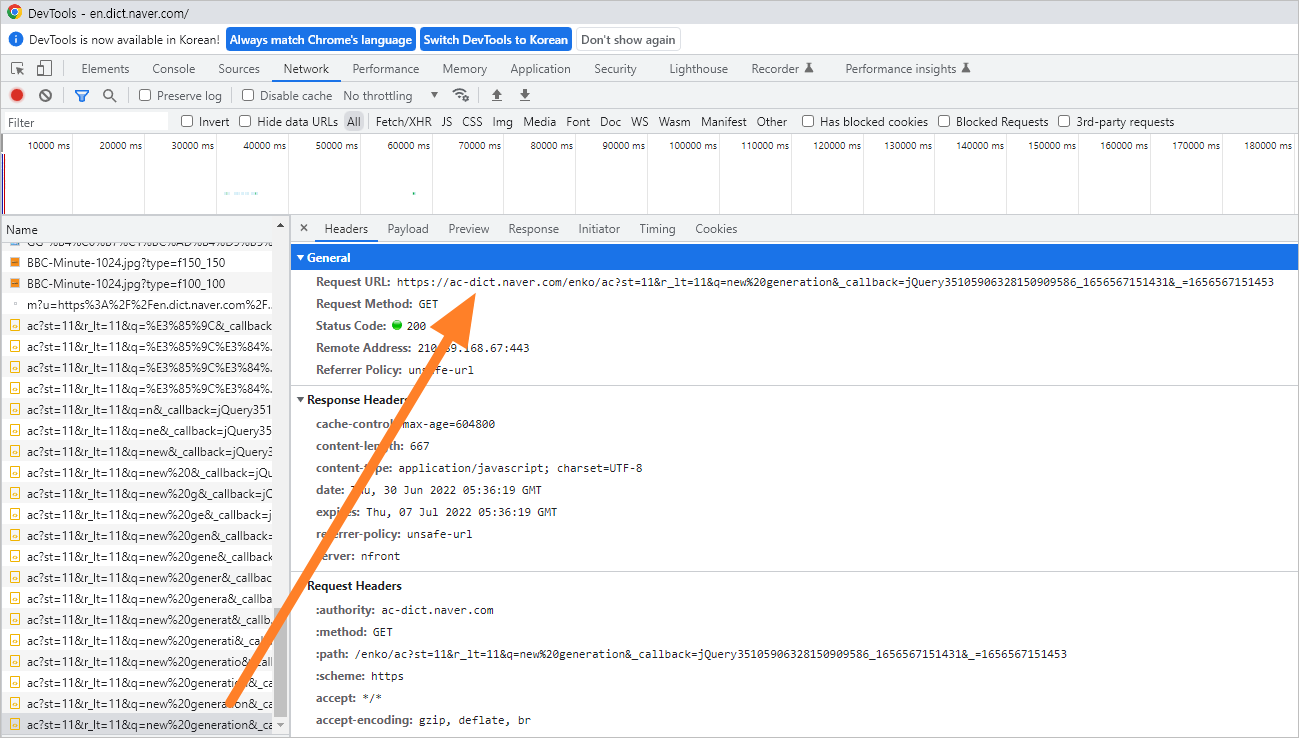Viewport: 1299px width, 738px height.
Task: Click the Don't show again button
Action: click(x=628, y=40)
